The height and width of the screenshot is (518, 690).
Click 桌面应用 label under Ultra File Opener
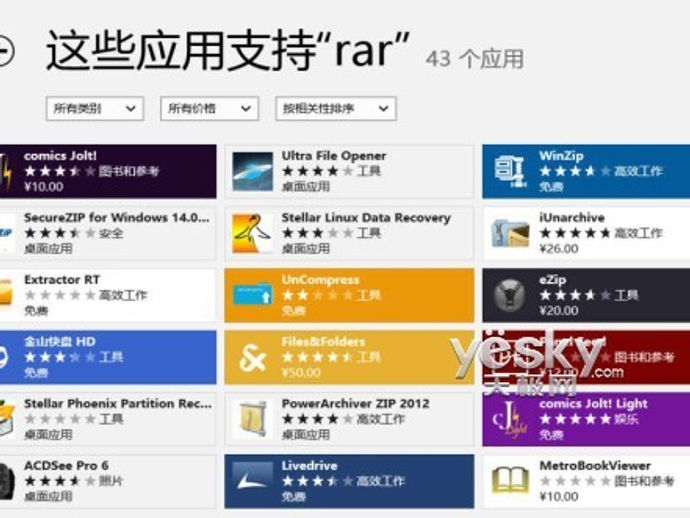306,187
